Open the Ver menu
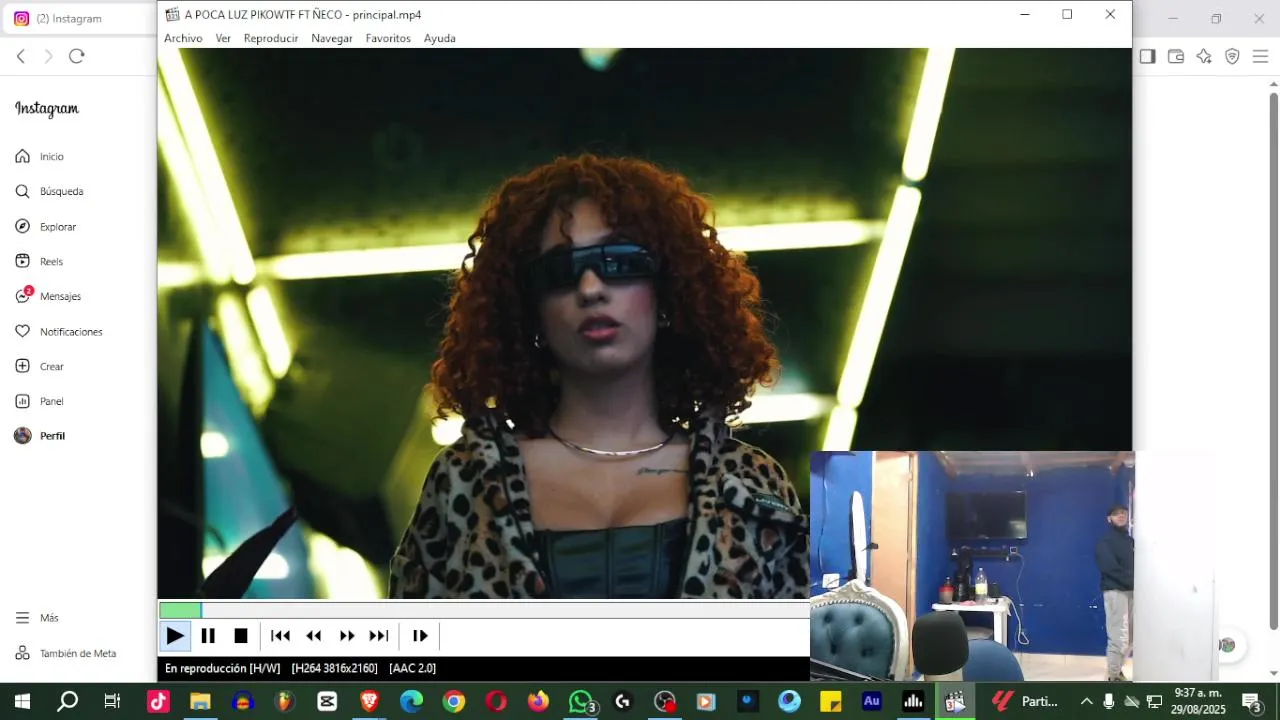Viewport: 1280px width, 720px height. (x=223, y=38)
